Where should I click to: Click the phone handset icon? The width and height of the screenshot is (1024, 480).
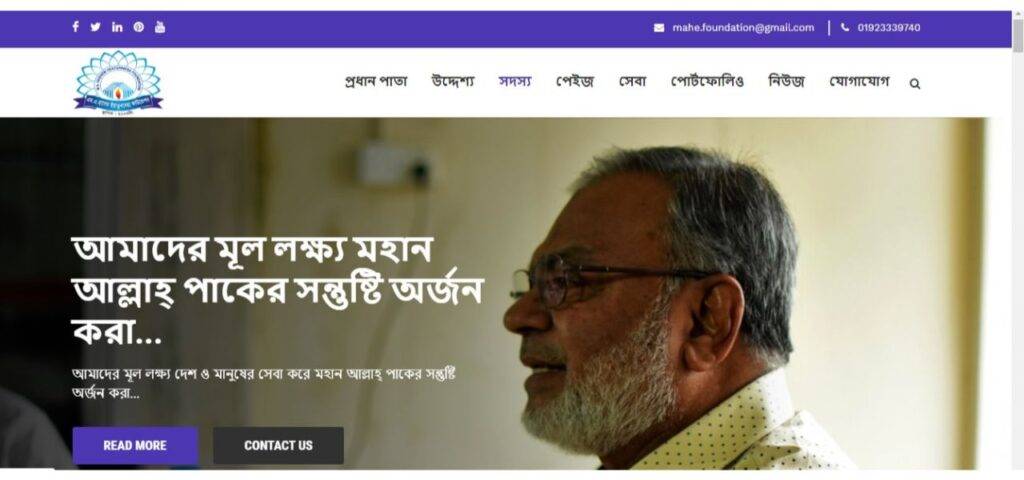click(x=845, y=27)
